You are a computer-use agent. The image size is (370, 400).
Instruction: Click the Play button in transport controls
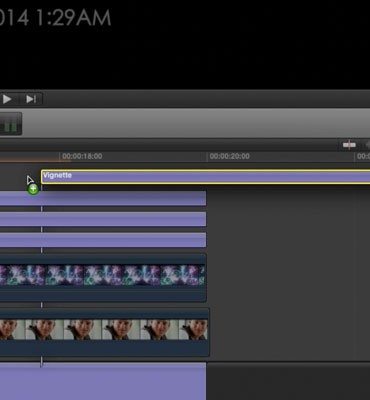(7, 99)
